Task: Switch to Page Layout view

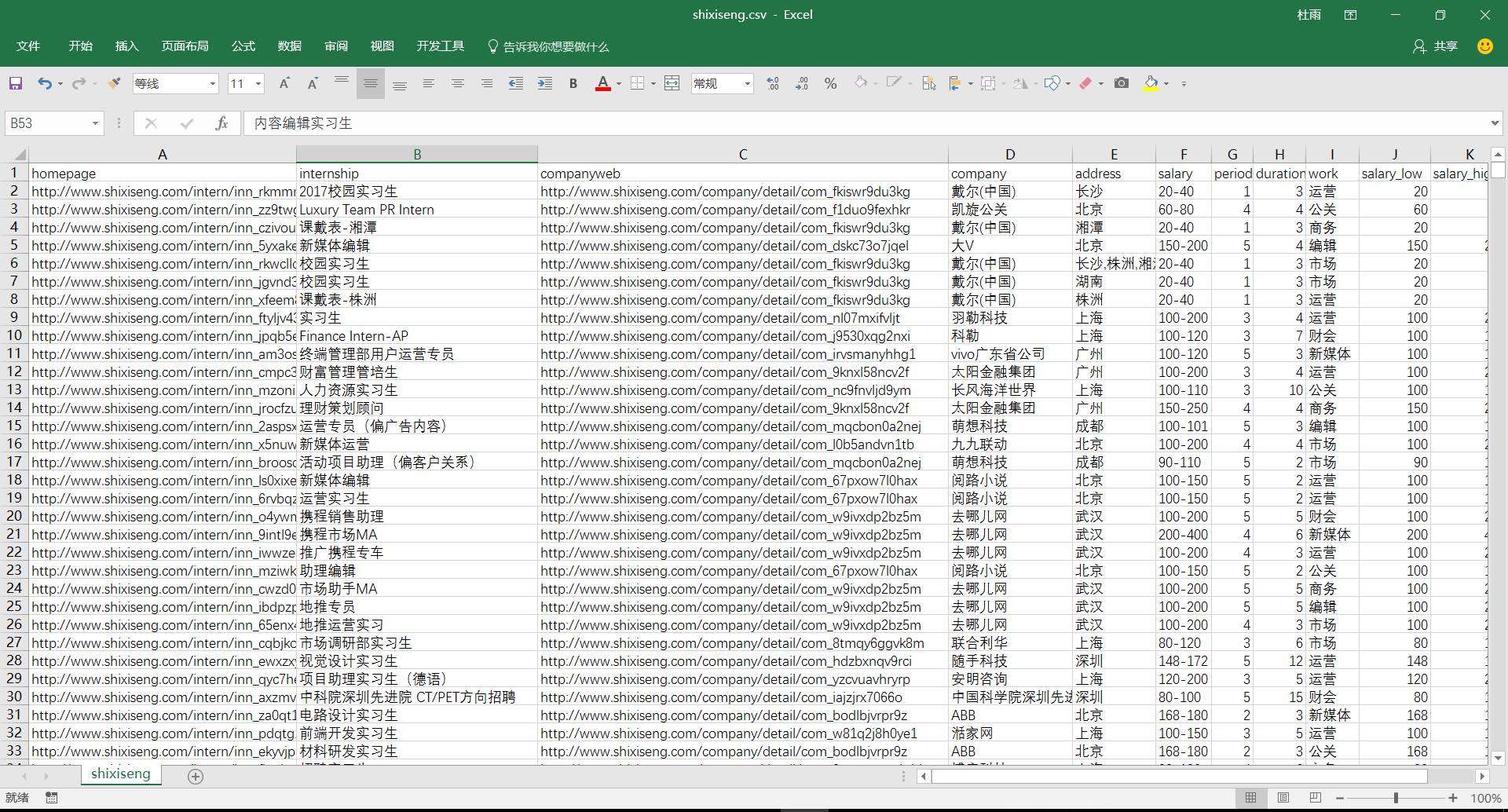Action: click(x=1283, y=798)
